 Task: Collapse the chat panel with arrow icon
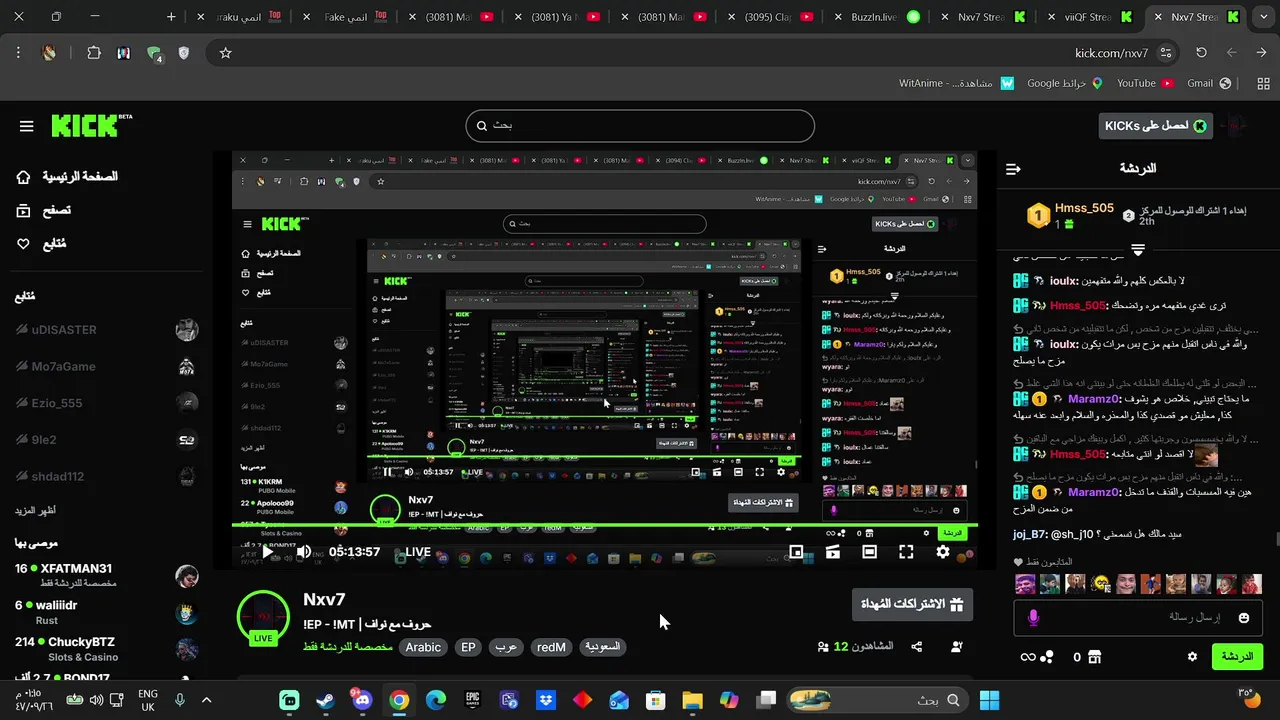click(x=1013, y=169)
